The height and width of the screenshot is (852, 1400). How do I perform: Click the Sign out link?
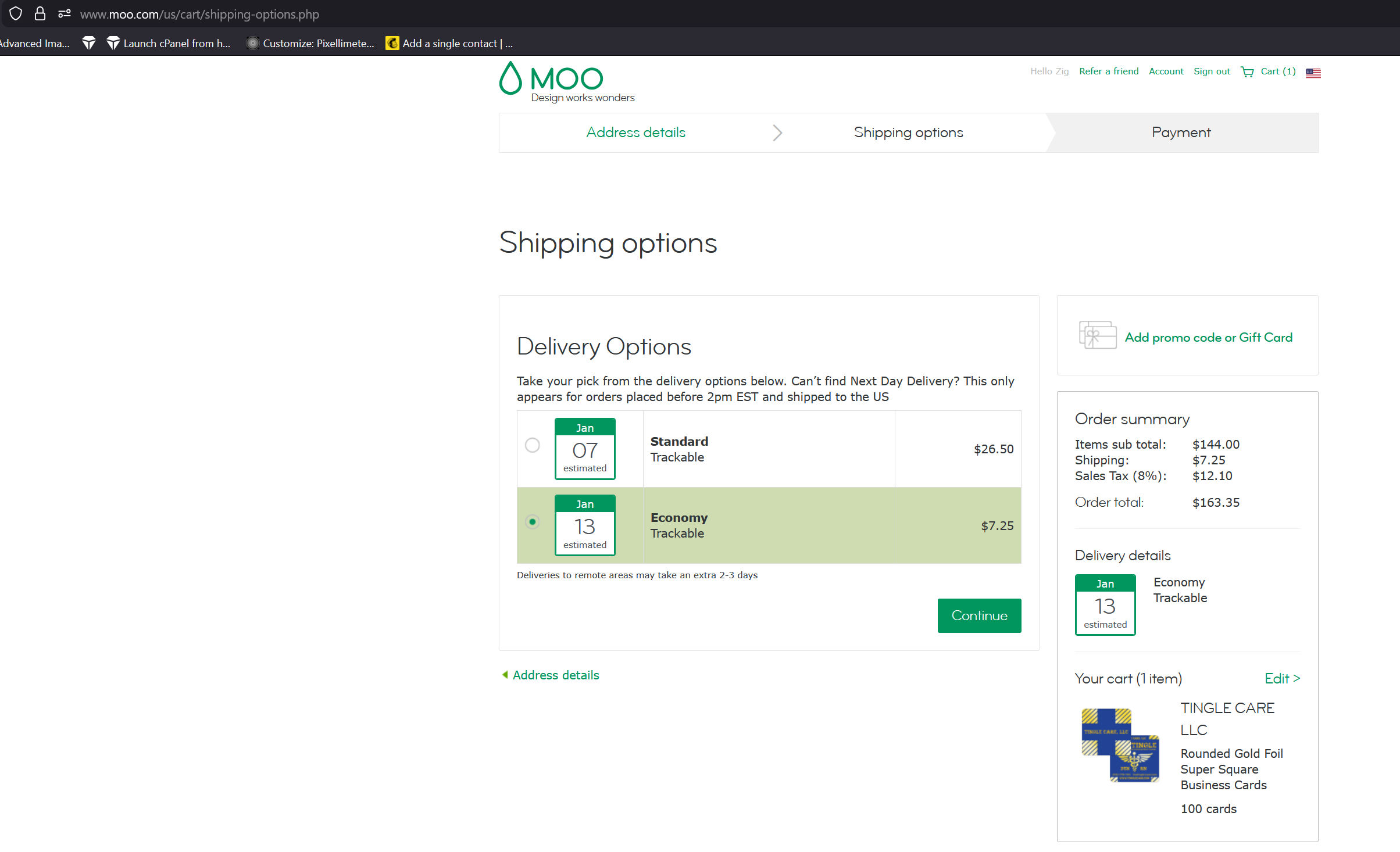[x=1212, y=71]
